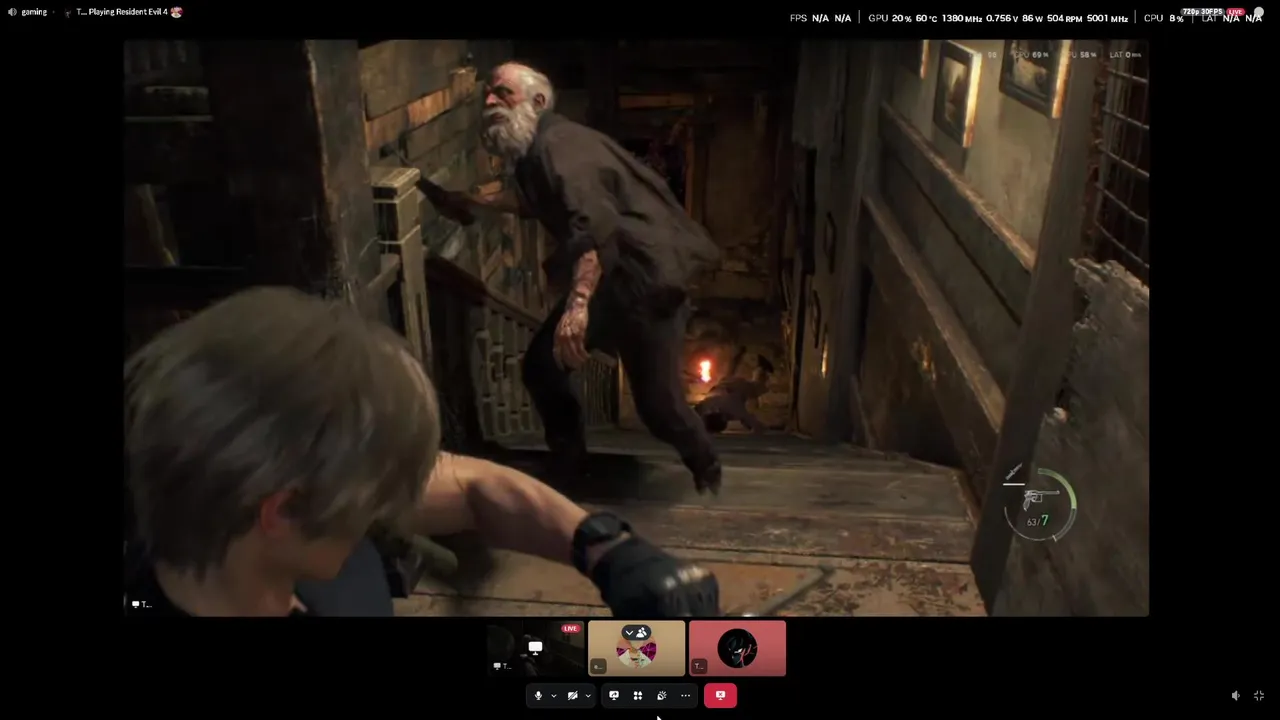Click the GPU label in the overlay
This screenshot has width=1280, height=720.
pos(878,18)
